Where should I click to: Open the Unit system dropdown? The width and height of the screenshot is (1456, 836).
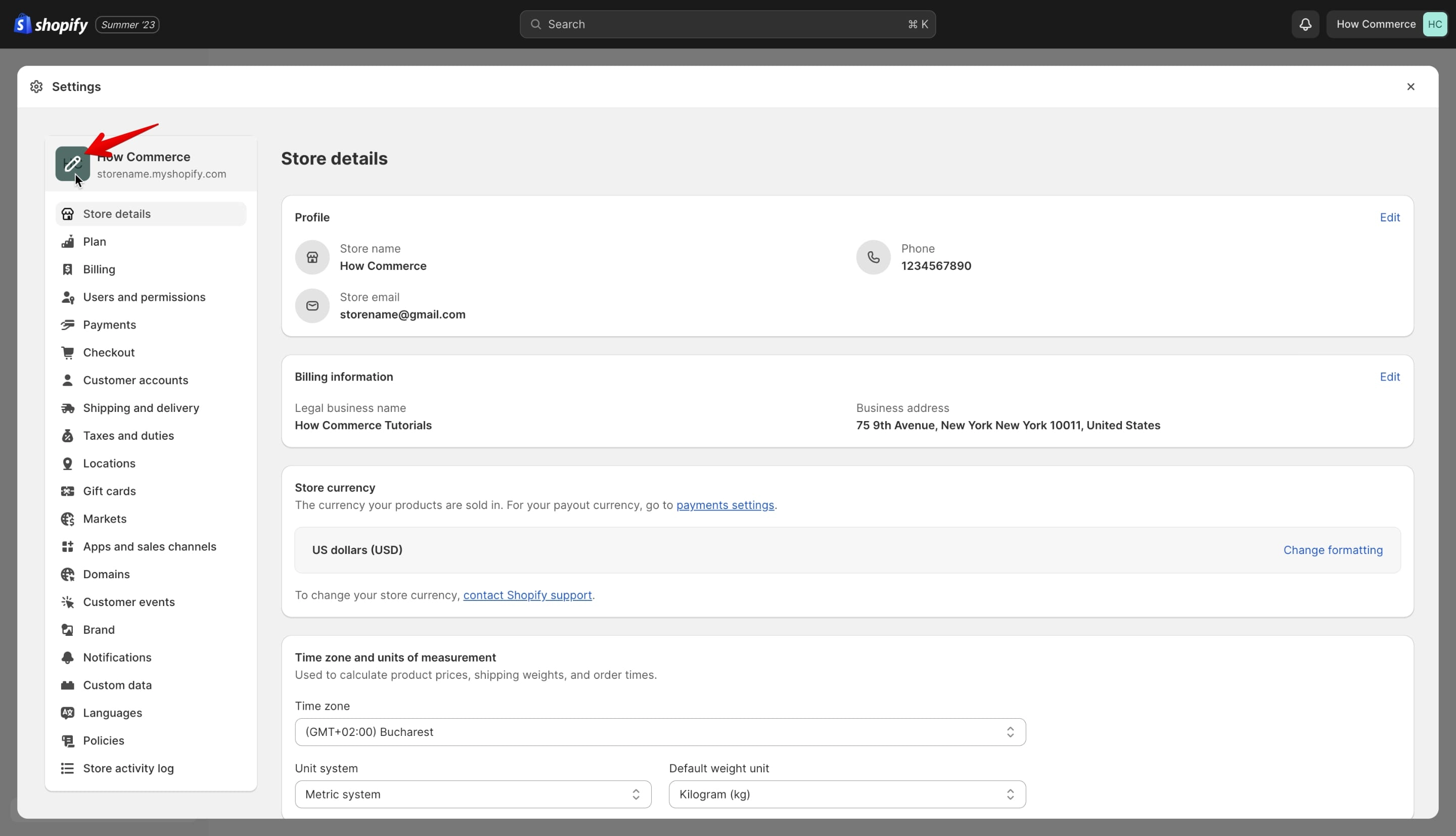(473, 794)
